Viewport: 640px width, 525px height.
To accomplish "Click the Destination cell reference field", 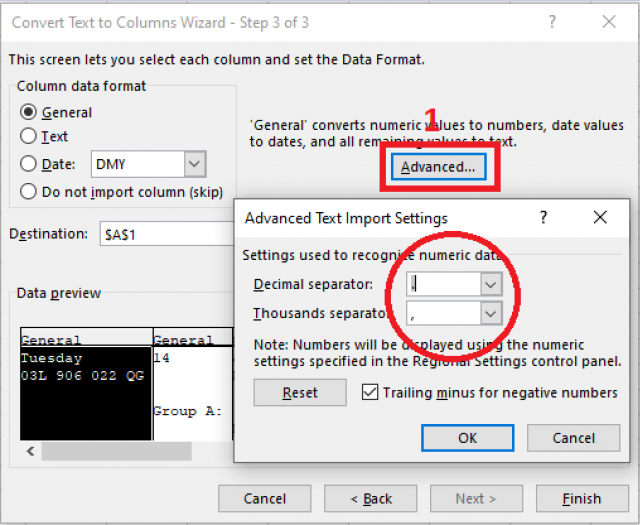I will [x=165, y=234].
